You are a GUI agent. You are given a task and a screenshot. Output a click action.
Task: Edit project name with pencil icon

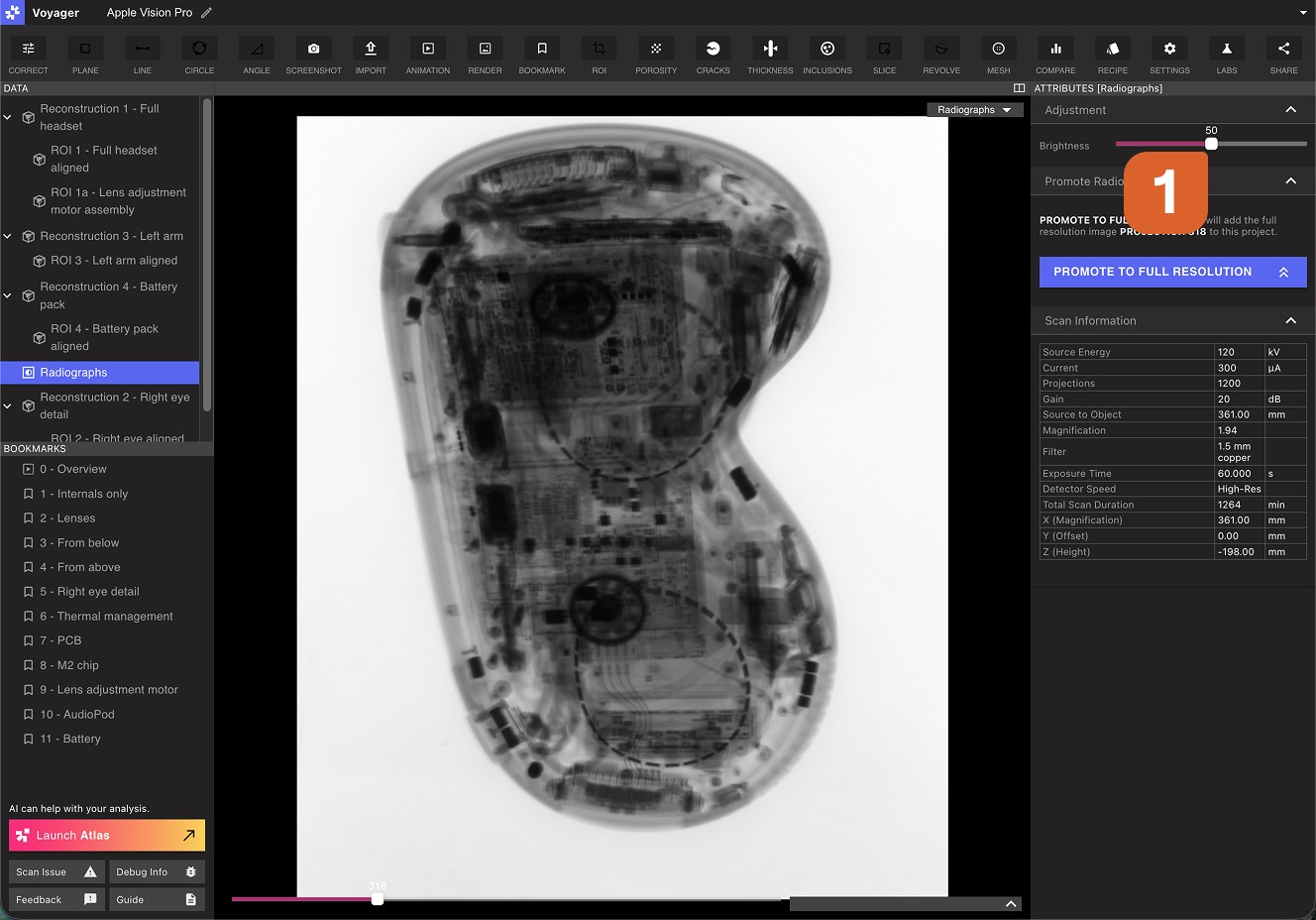click(206, 13)
